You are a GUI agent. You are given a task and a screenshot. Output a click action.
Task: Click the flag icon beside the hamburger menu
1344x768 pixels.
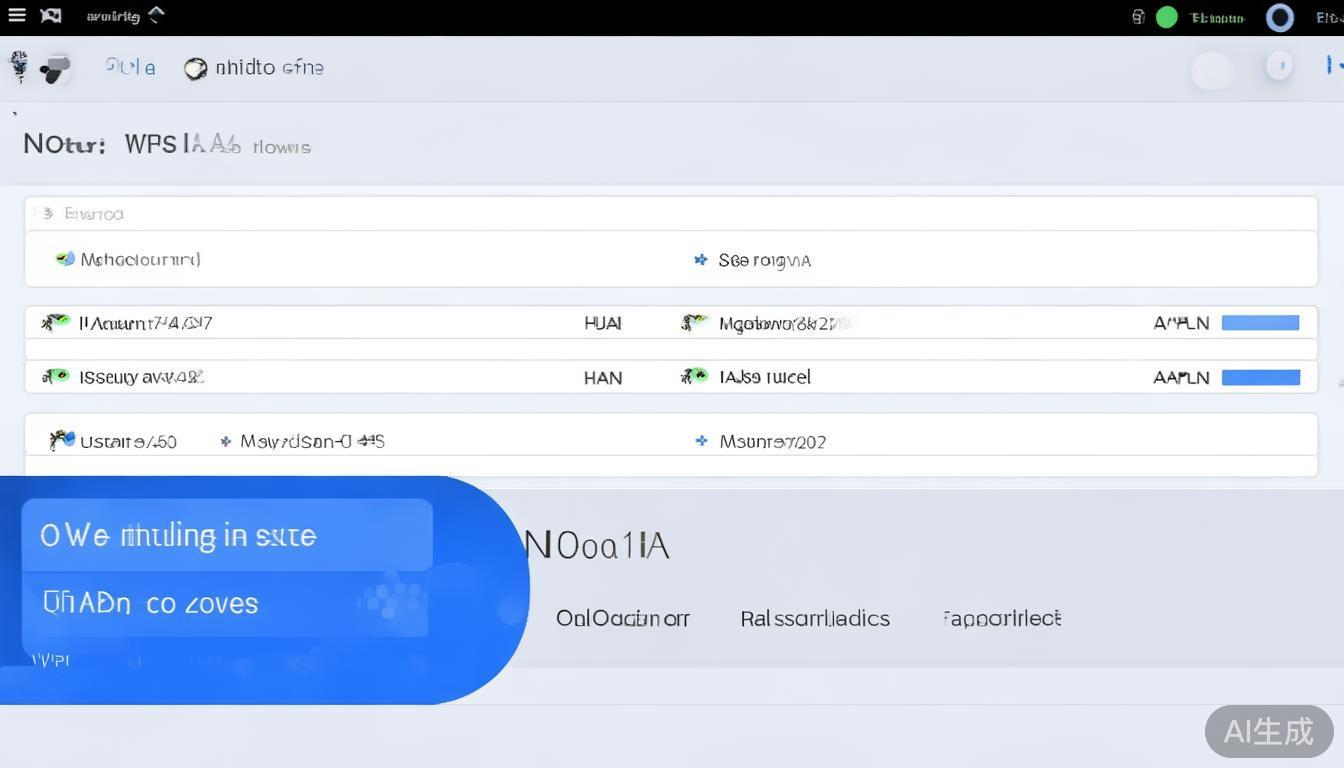pyautogui.click(x=50, y=16)
